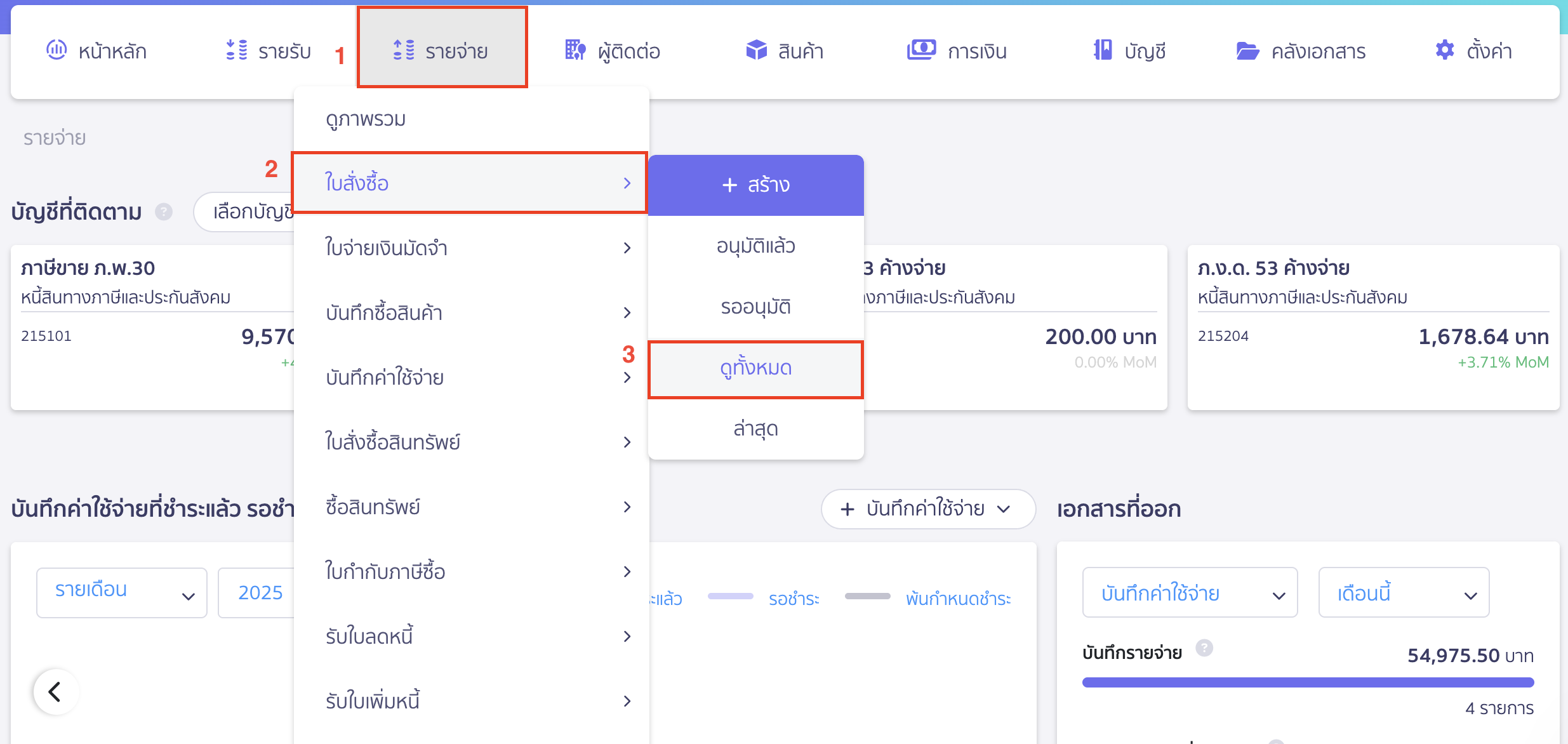Click the + สร้าง create button

[x=755, y=185]
